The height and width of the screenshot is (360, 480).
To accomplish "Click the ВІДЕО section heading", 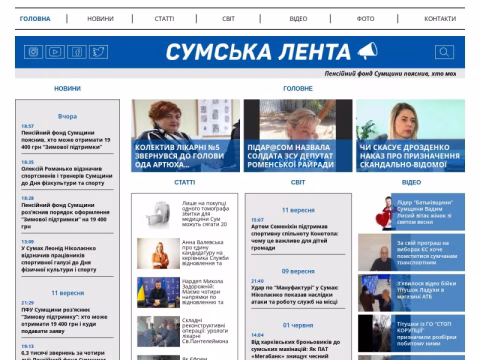I will pyautogui.click(x=411, y=182).
